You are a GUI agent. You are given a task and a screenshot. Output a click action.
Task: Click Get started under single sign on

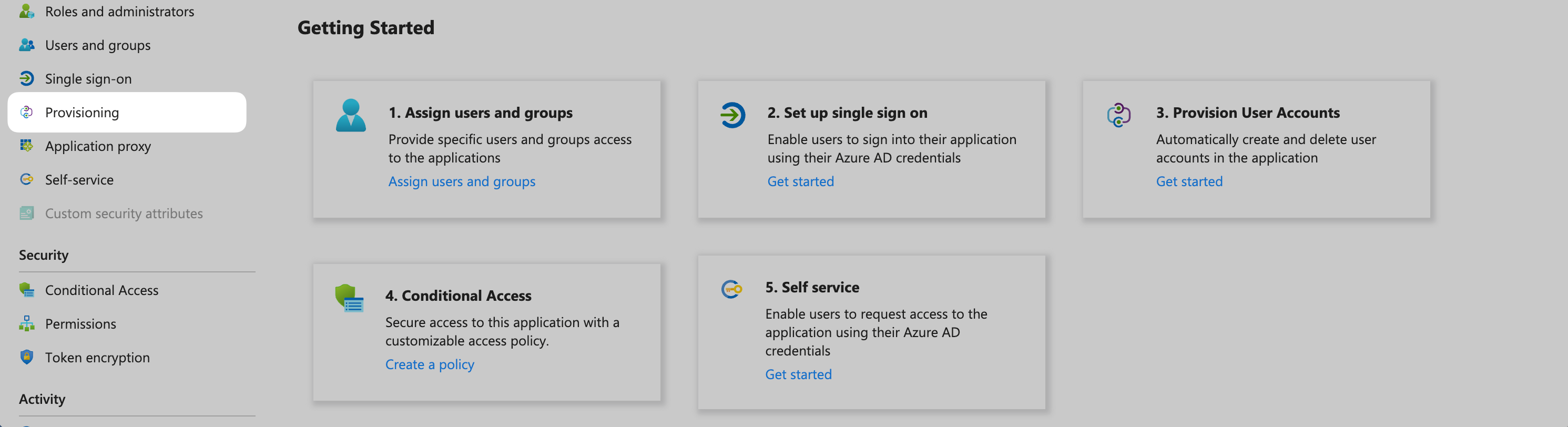[800, 181]
